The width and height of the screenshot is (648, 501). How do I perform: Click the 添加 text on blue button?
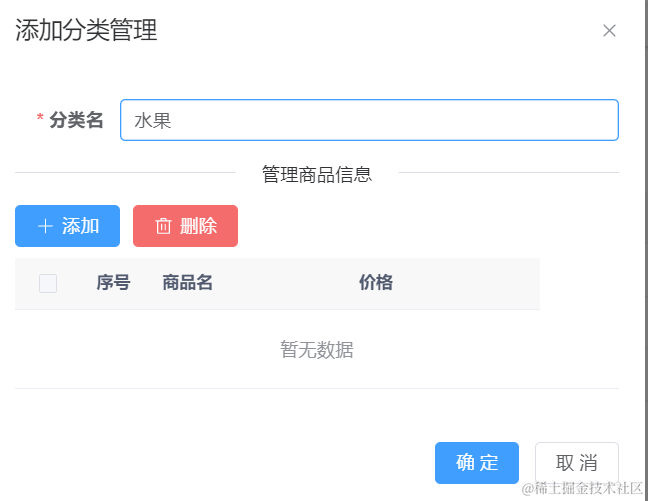pos(81,226)
